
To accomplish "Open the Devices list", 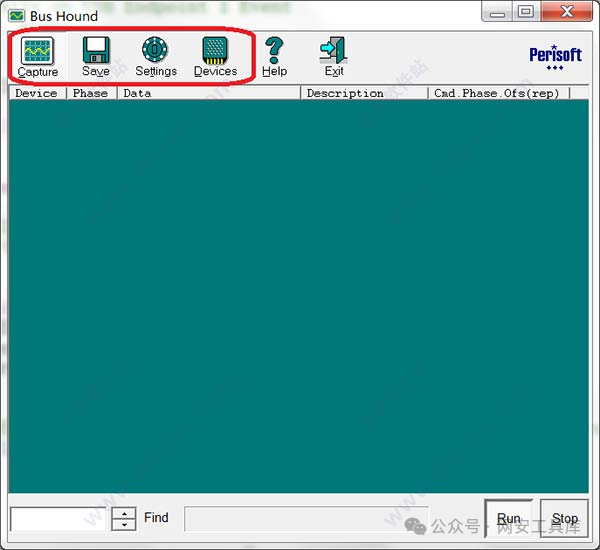I will click(215, 56).
